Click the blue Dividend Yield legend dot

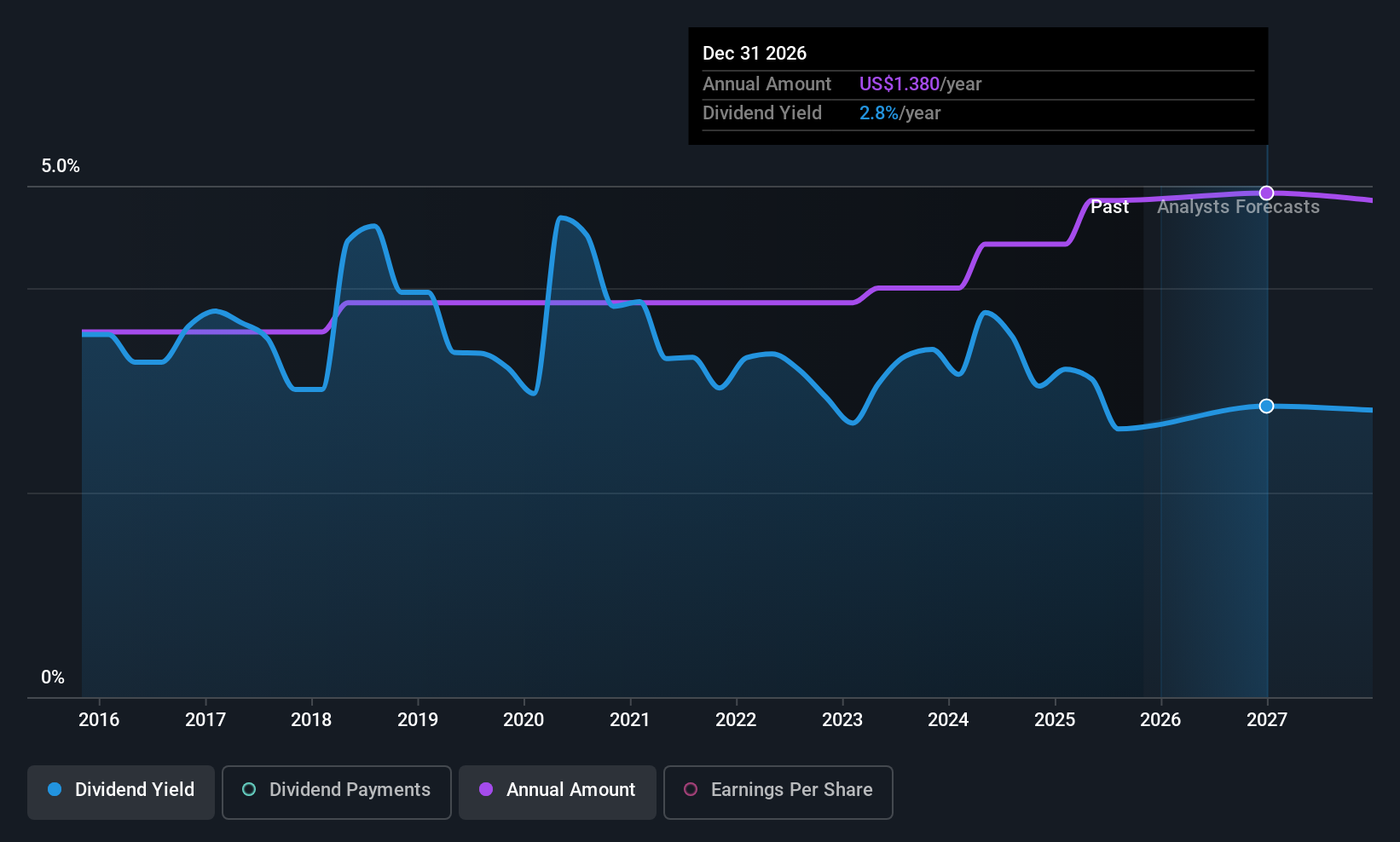[55, 789]
